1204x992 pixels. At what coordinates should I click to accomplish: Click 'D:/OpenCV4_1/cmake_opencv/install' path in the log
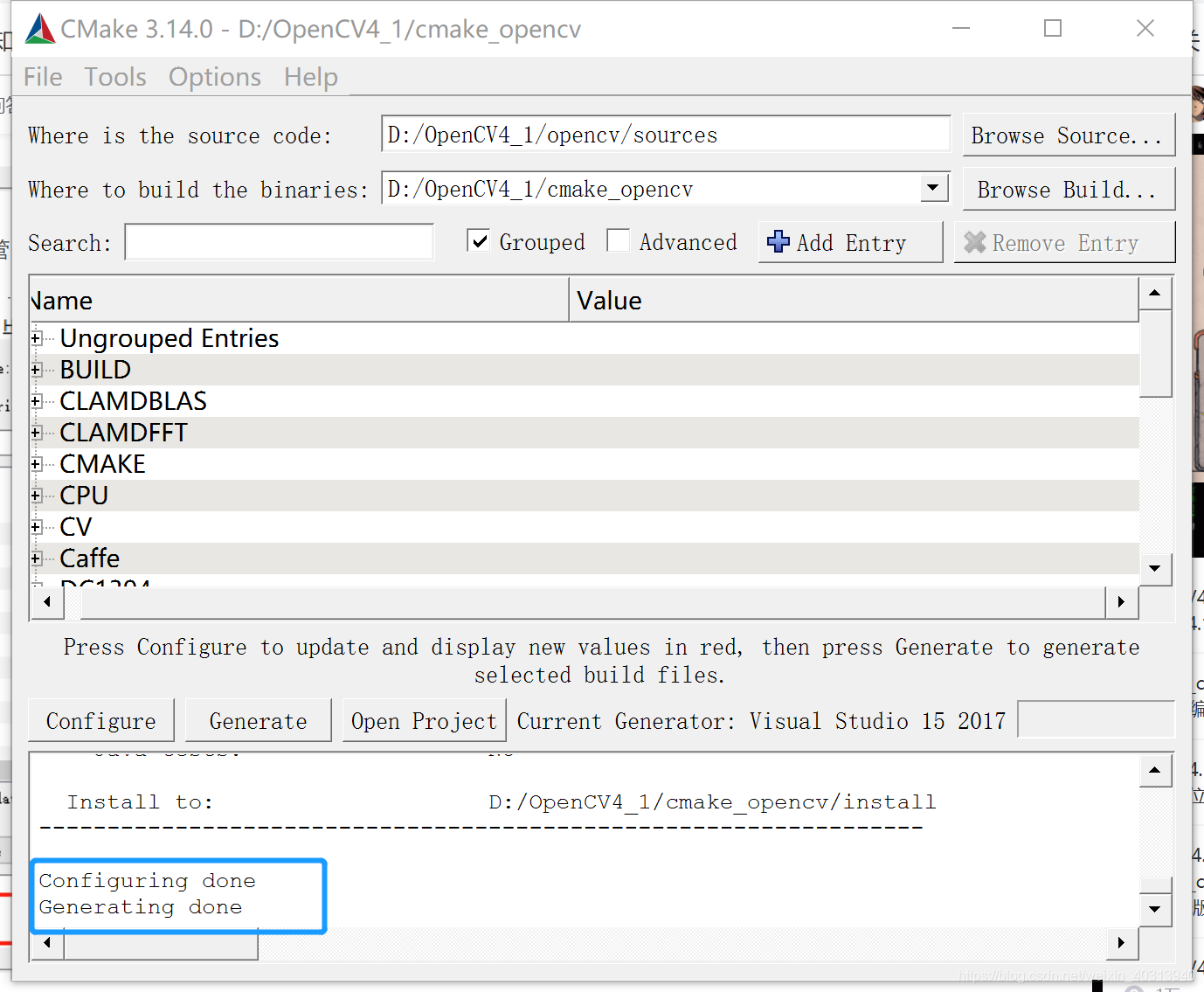click(712, 802)
